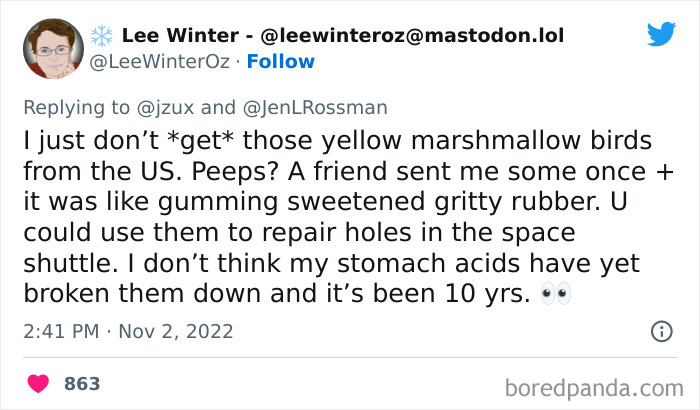Viewport: 700px width, 410px height.
Task: Open the circled info icon
Action: tap(662, 331)
